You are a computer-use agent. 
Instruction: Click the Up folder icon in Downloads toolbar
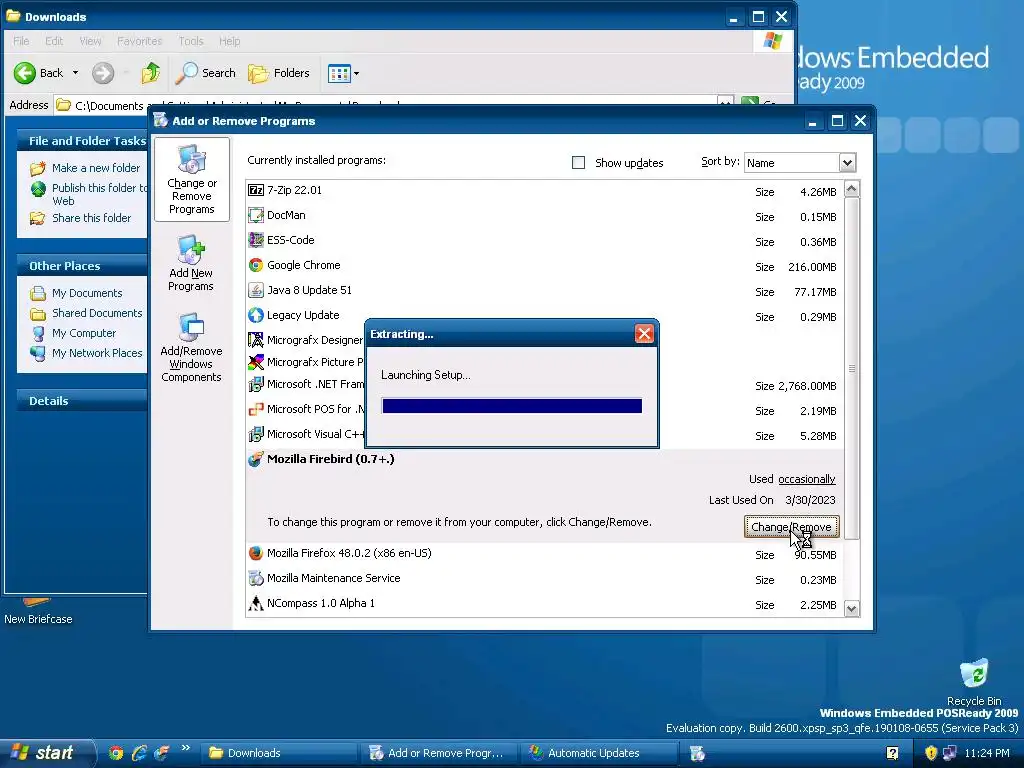[x=151, y=73]
